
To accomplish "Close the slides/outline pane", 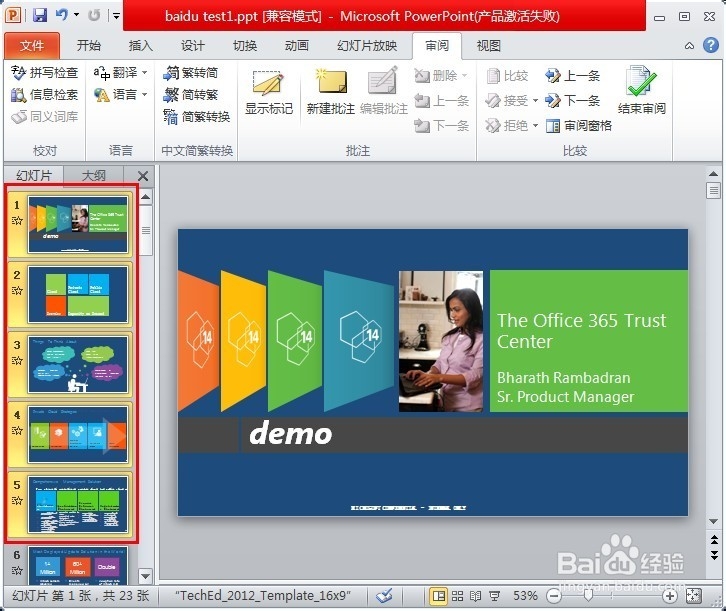I will click(143, 176).
